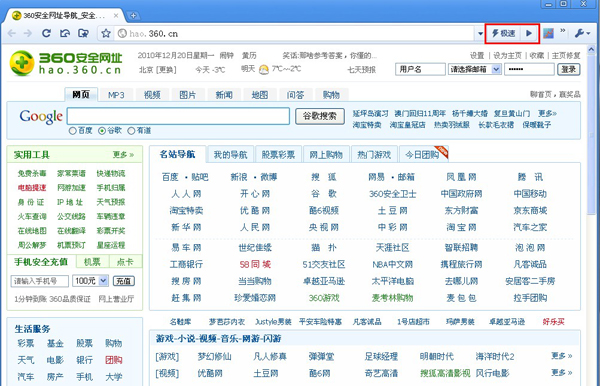Switch search to the 视频 tab

(152, 94)
